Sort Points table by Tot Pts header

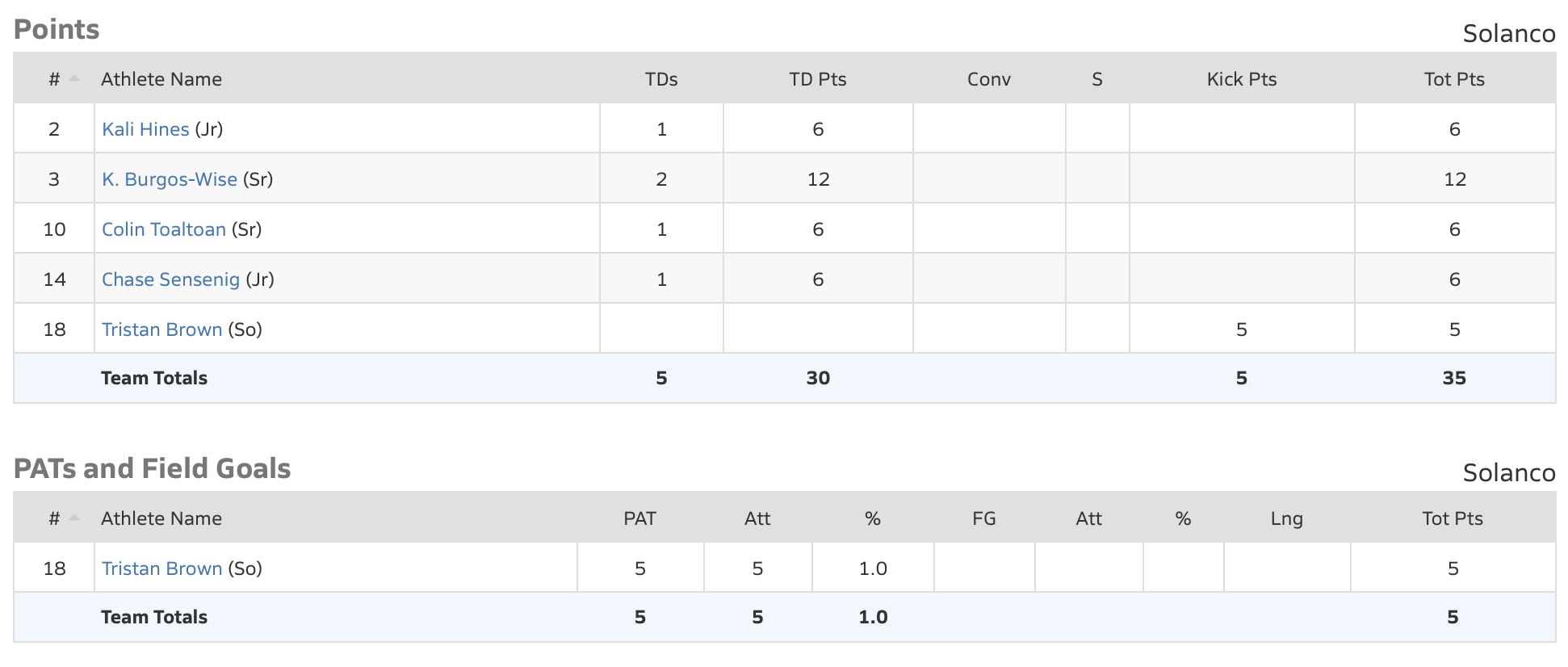click(x=1454, y=79)
